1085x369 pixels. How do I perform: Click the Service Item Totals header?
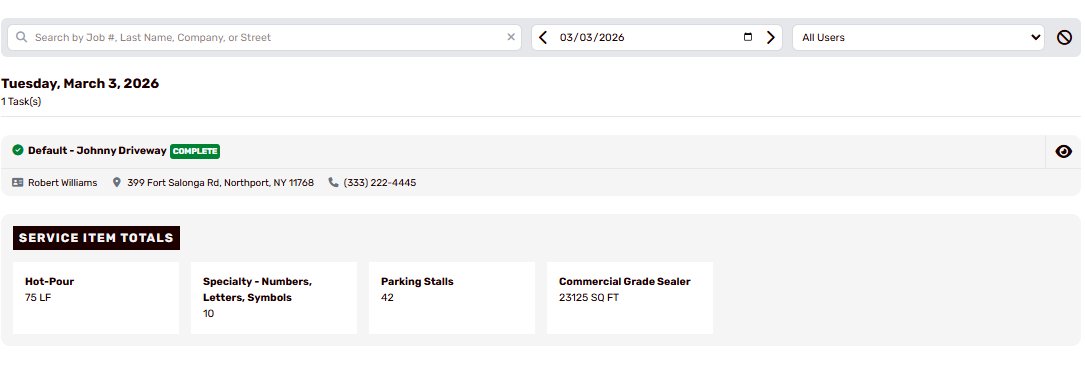(x=96, y=238)
